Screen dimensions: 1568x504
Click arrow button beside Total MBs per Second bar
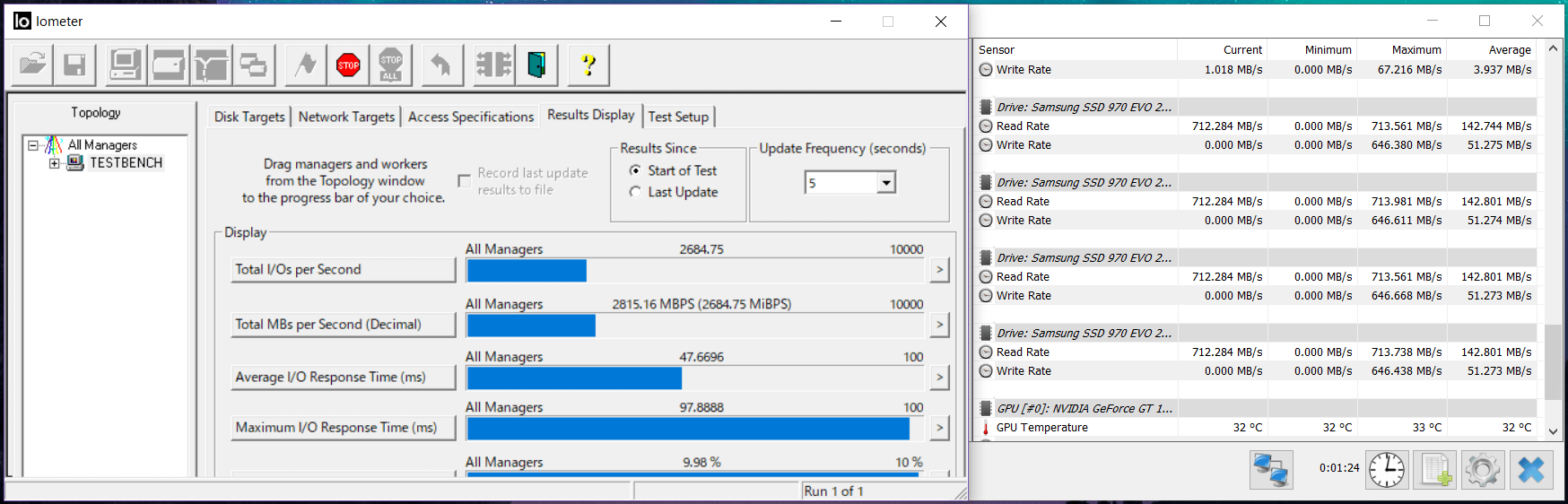(939, 325)
